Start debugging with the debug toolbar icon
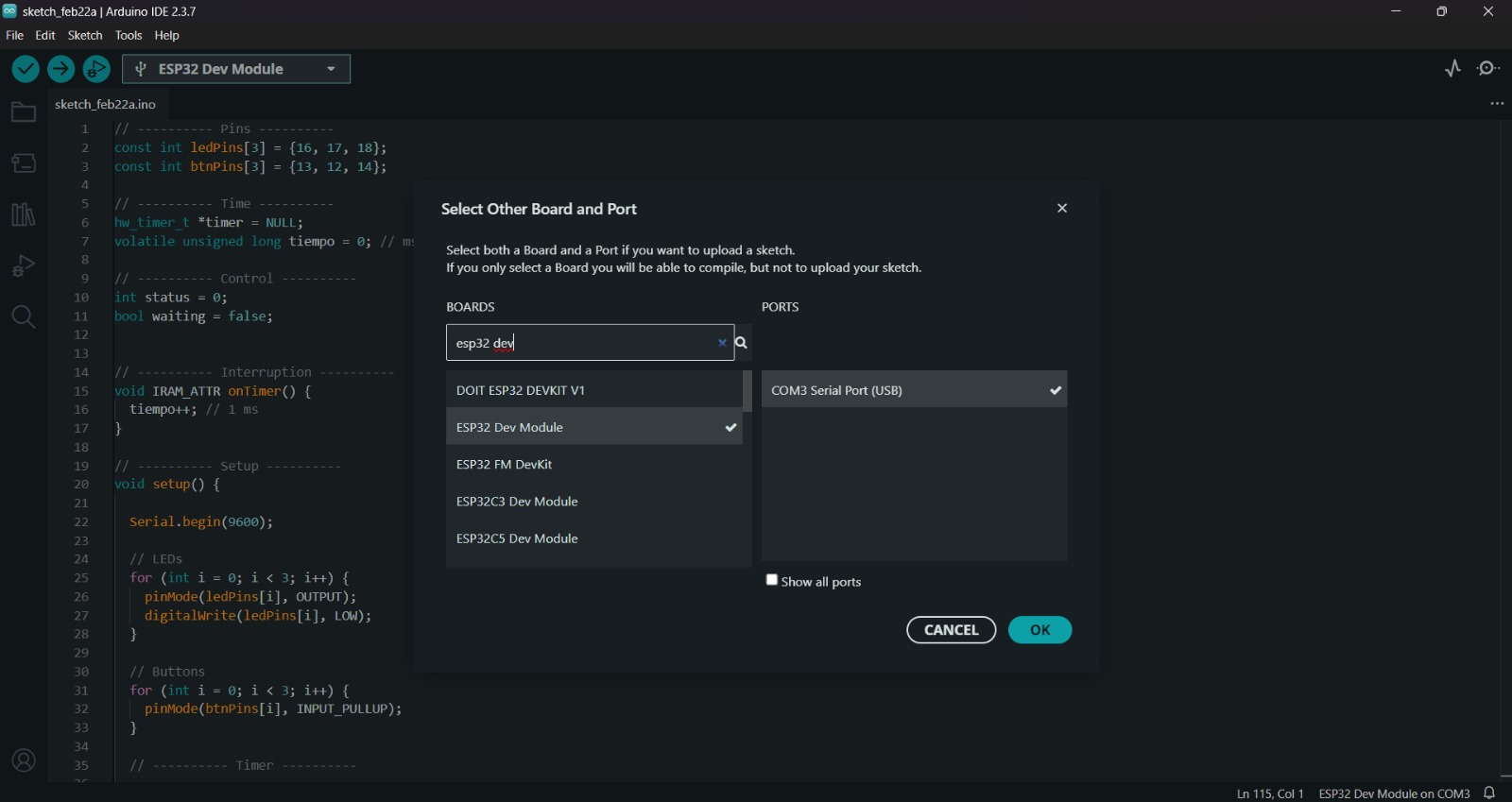1512x802 pixels. 96,69
